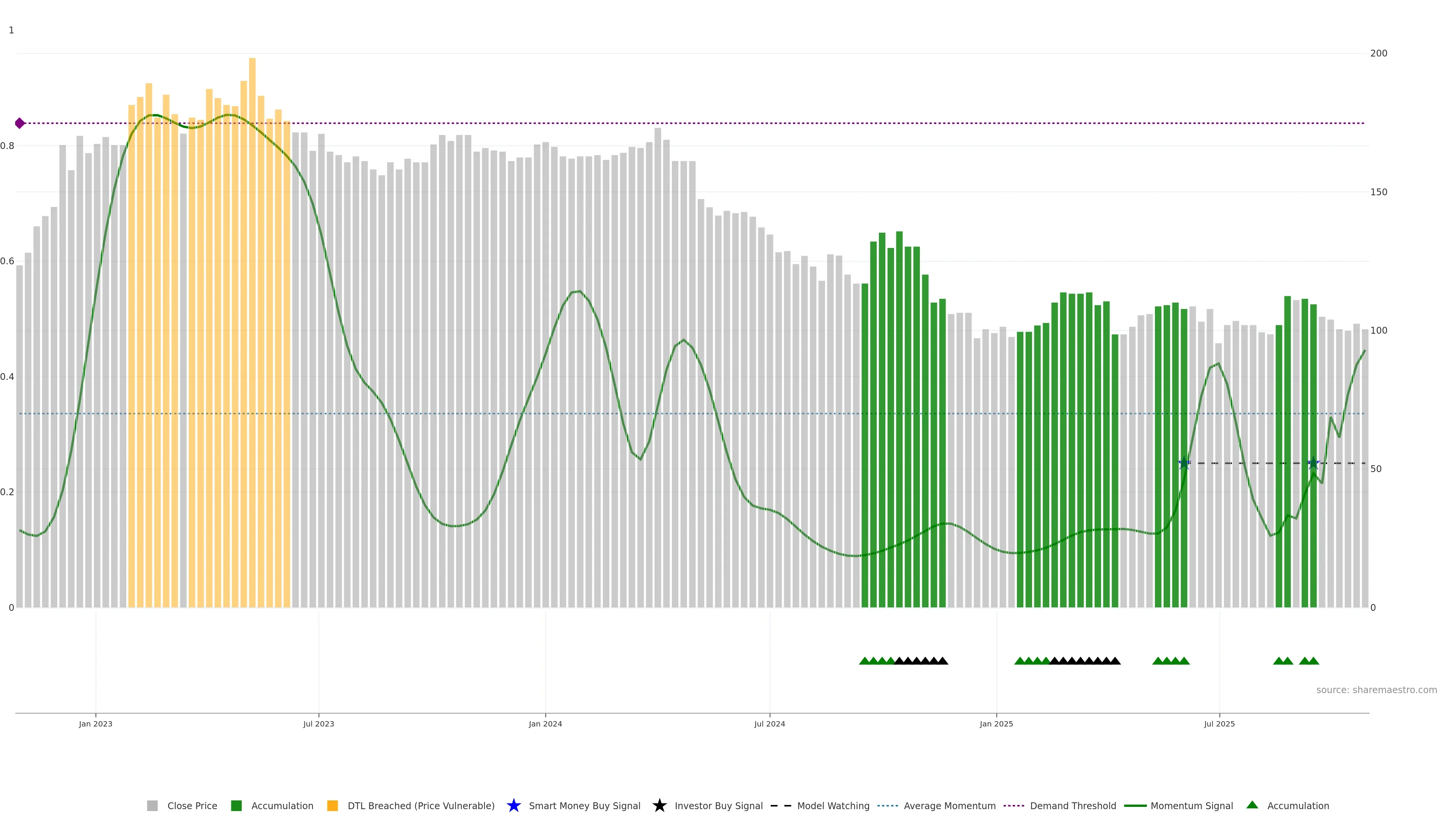The image size is (1456, 819).
Task: Click the black star Investor Buy legend icon
Action: (x=659, y=805)
